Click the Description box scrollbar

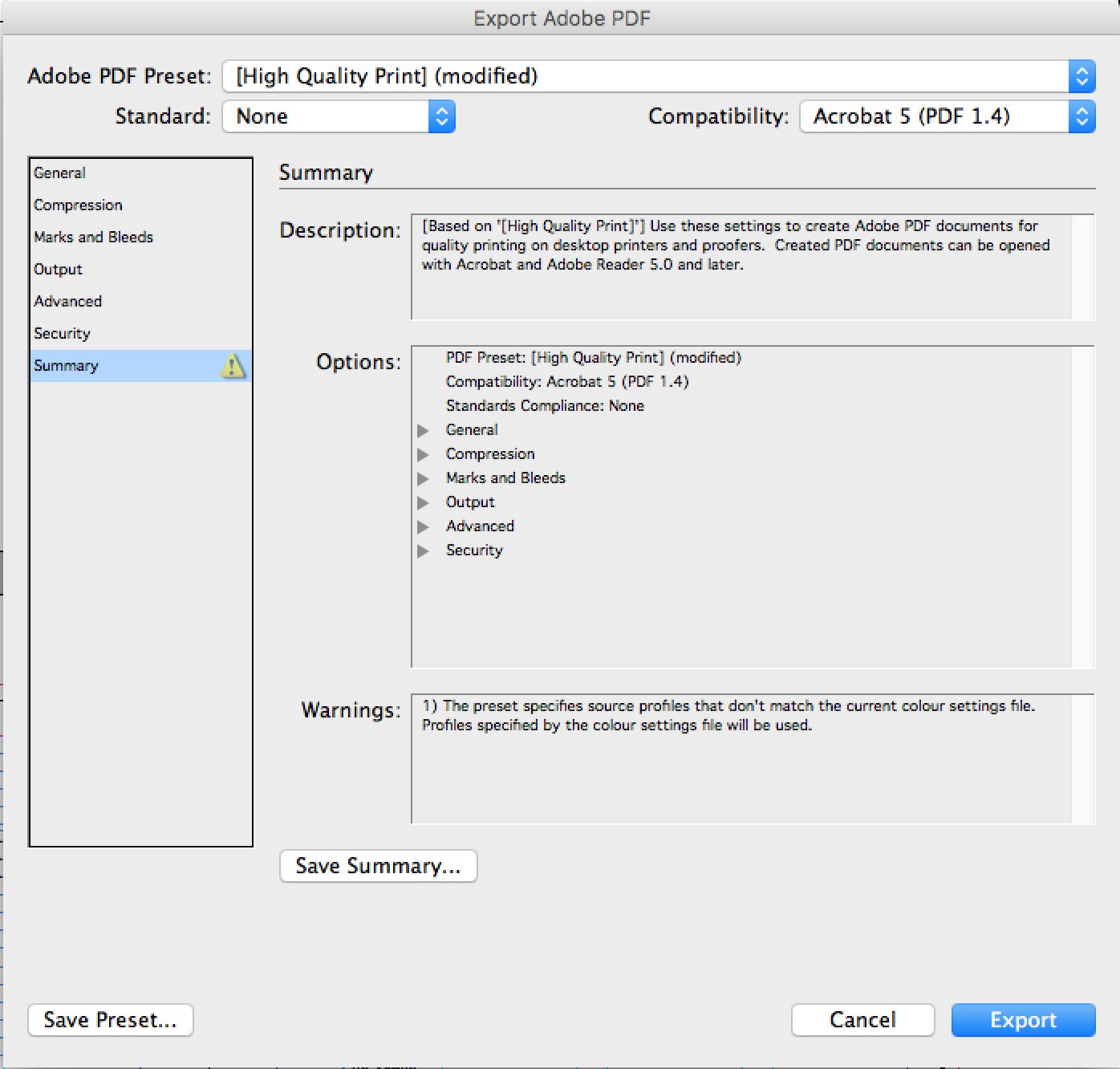click(1083, 266)
